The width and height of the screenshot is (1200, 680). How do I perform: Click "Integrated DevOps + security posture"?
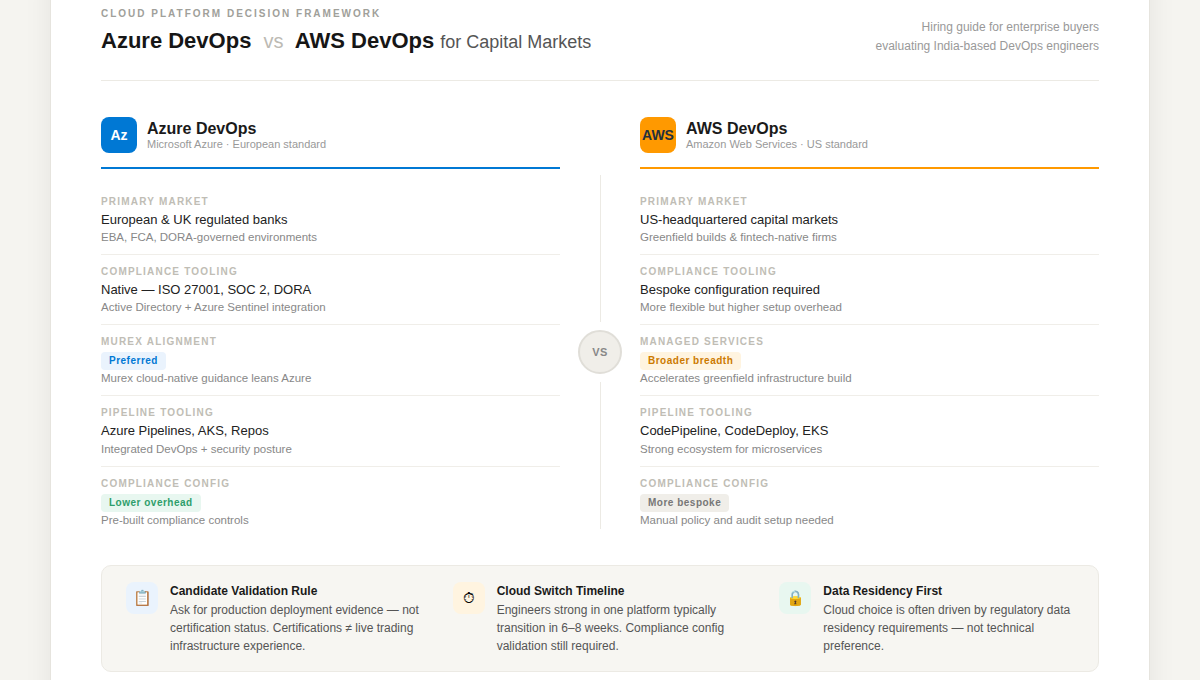coord(197,449)
